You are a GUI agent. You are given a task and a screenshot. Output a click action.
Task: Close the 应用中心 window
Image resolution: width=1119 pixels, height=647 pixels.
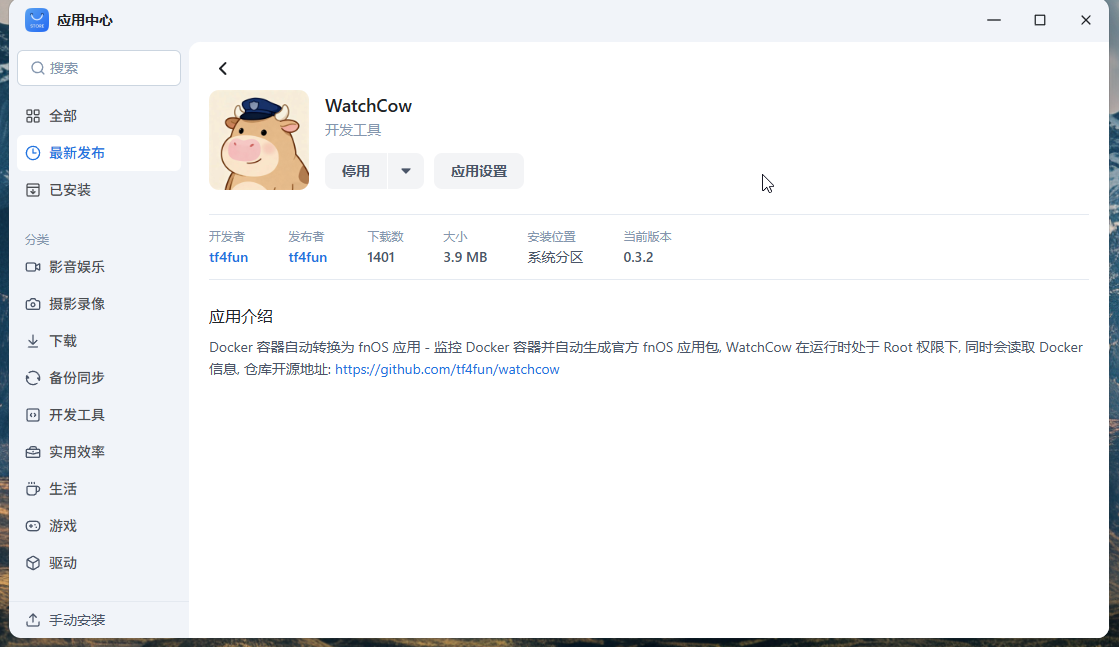pos(1085,20)
